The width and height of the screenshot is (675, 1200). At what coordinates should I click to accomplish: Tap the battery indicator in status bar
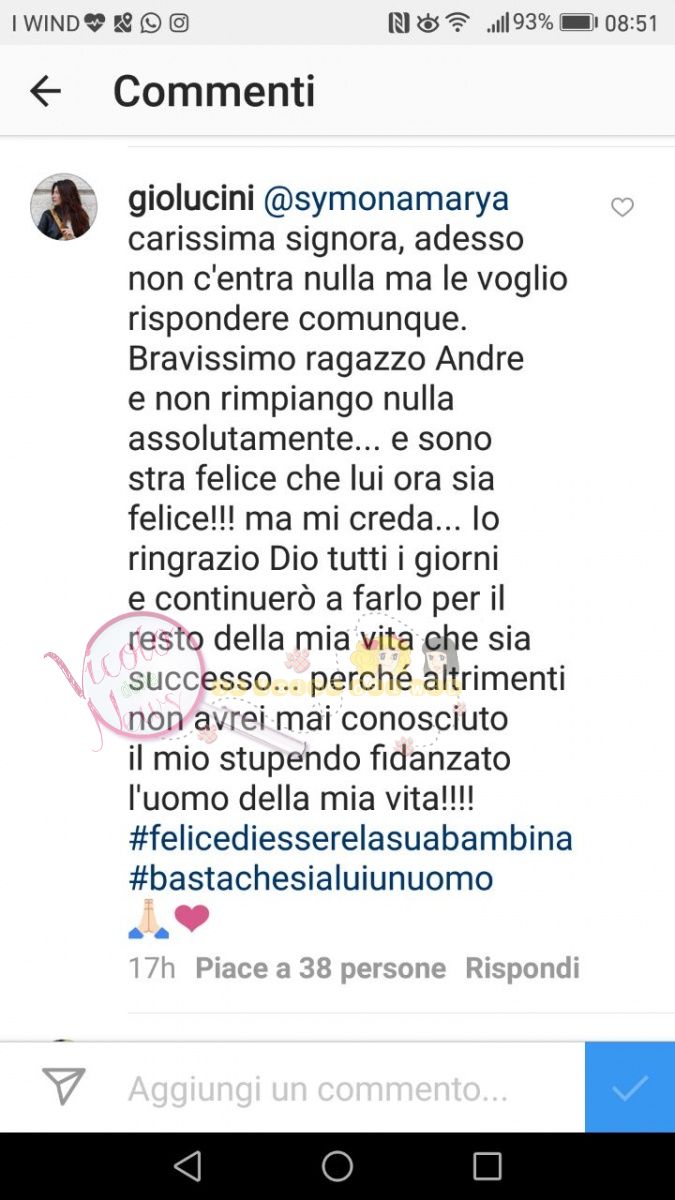tap(579, 22)
